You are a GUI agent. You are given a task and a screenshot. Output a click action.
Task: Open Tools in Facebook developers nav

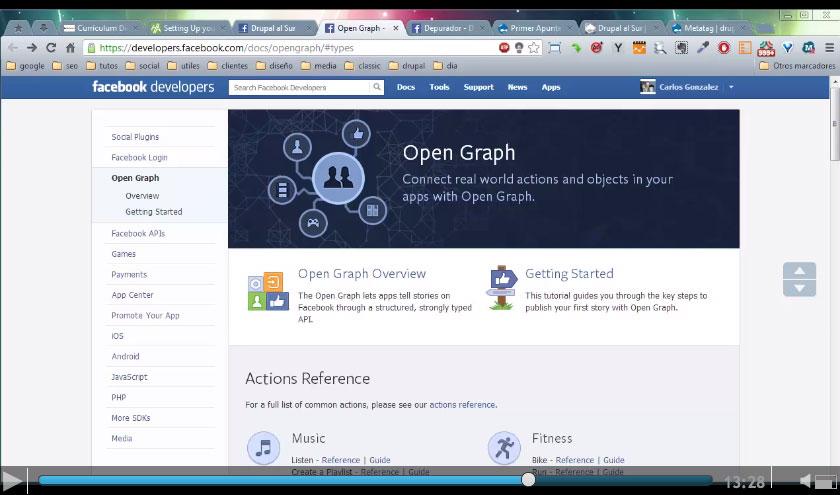(439, 87)
